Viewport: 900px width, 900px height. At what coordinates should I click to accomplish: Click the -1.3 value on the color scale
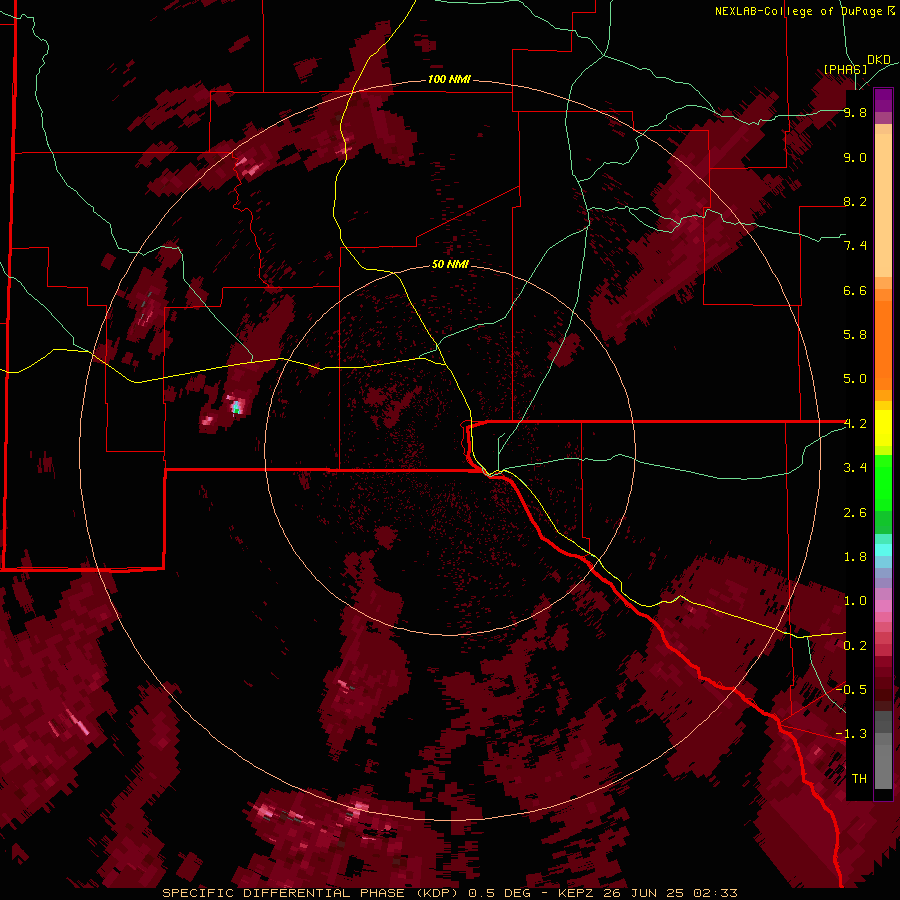pyautogui.click(x=852, y=734)
